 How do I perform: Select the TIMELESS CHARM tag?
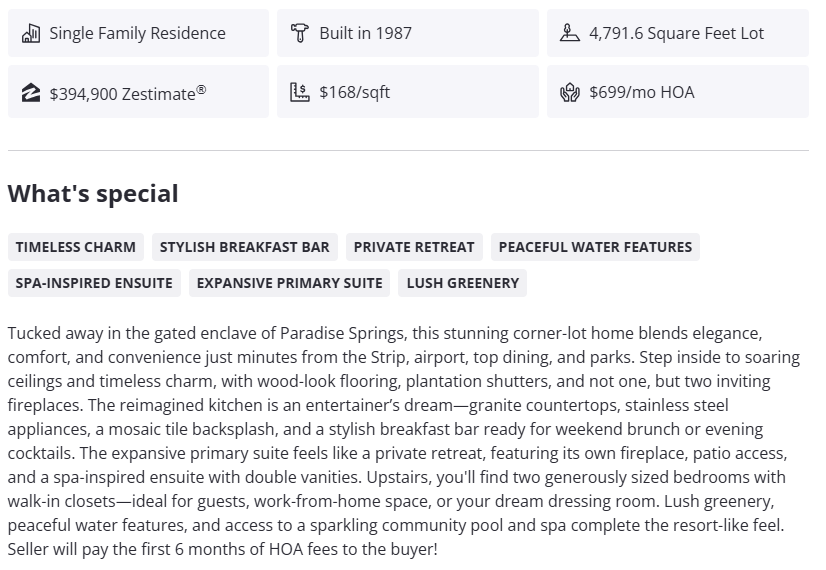pos(76,247)
